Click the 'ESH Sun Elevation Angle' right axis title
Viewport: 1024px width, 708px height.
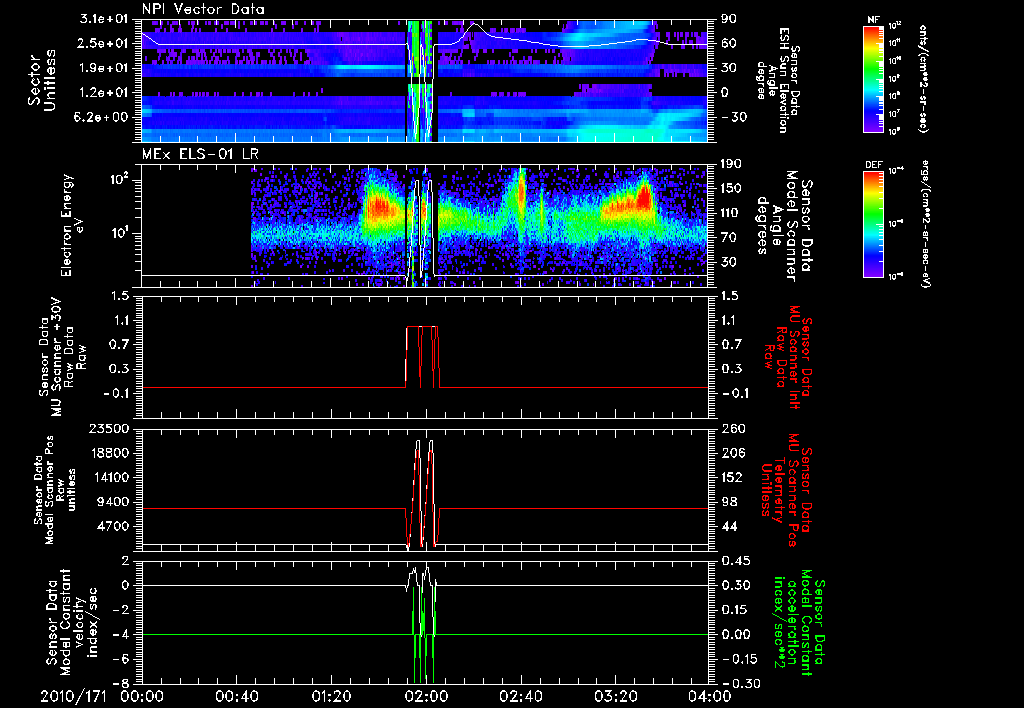pyautogui.click(x=778, y=80)
